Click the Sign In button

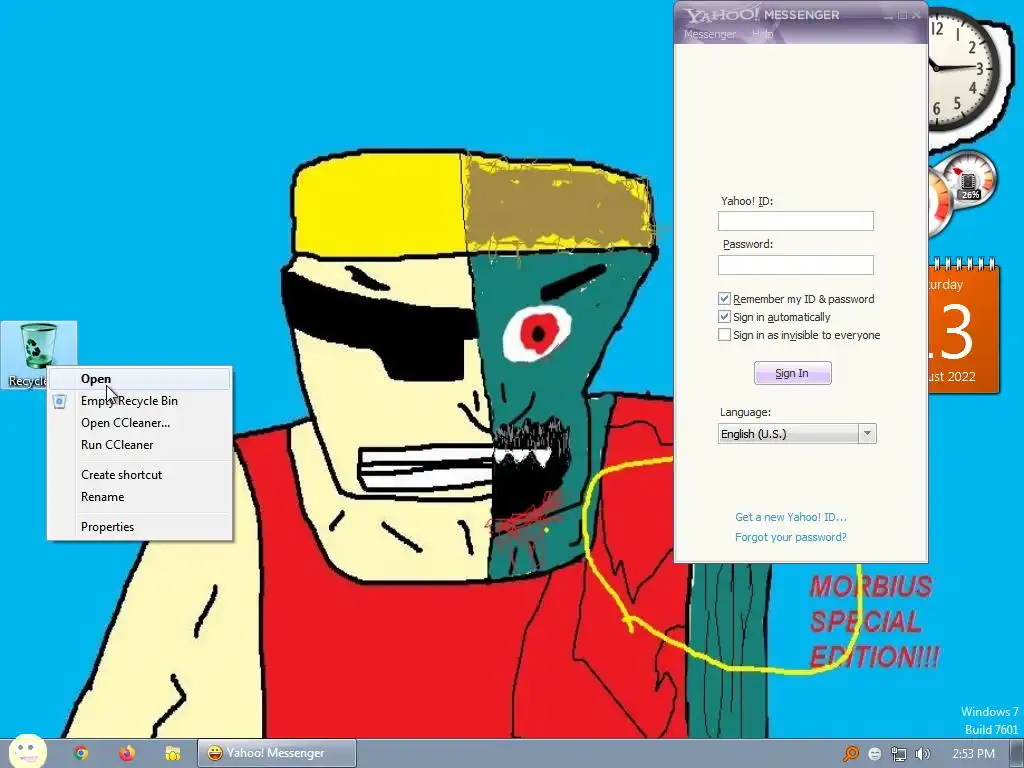[792, 373]
